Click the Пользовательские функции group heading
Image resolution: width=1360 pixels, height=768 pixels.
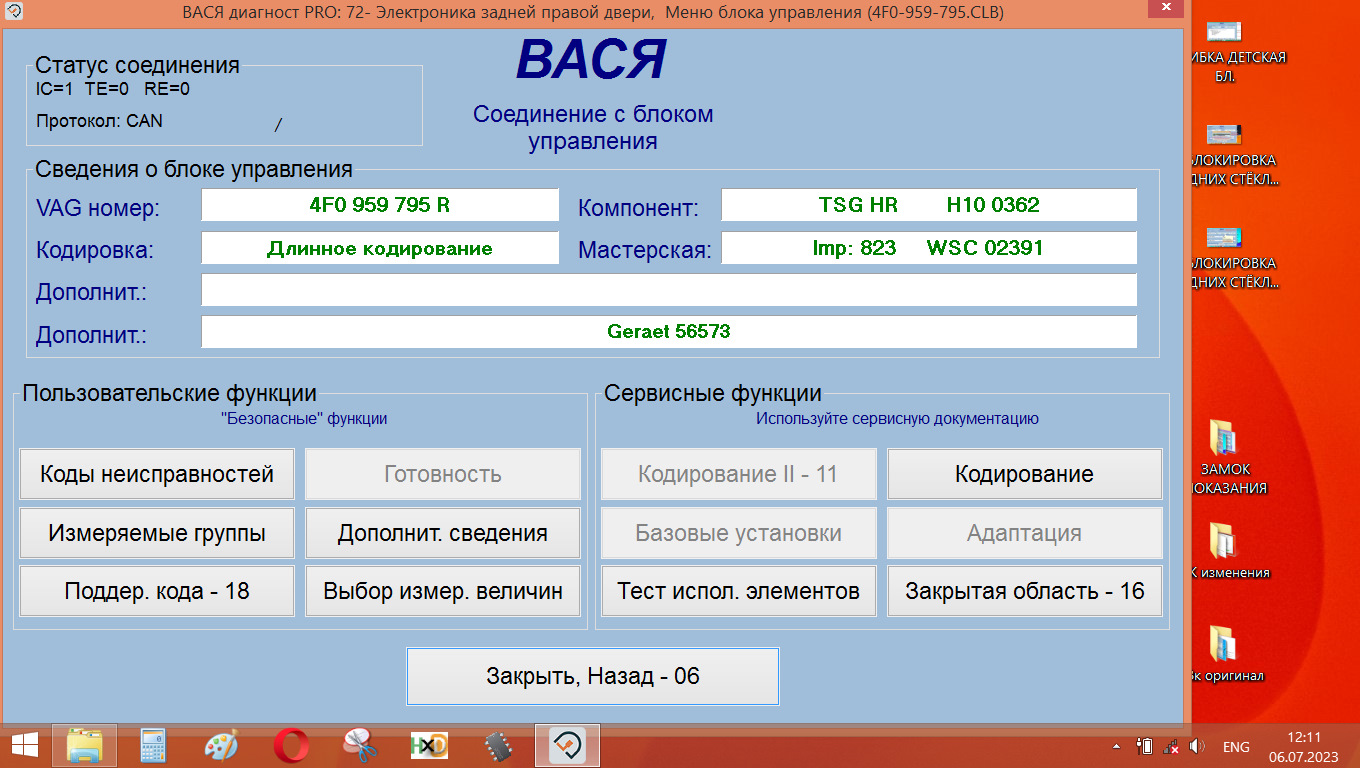[x=170, y=393]
